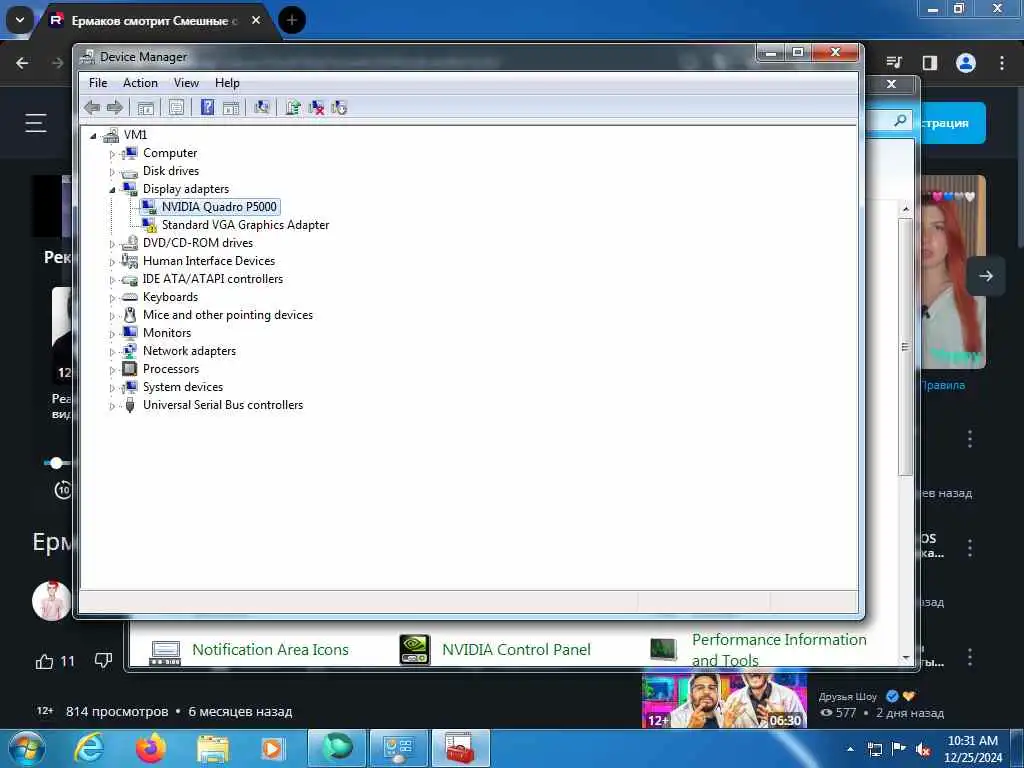Click the browser media control icon
The width and height of the screenshot is (1024, 768).
(x=894, y=63)
